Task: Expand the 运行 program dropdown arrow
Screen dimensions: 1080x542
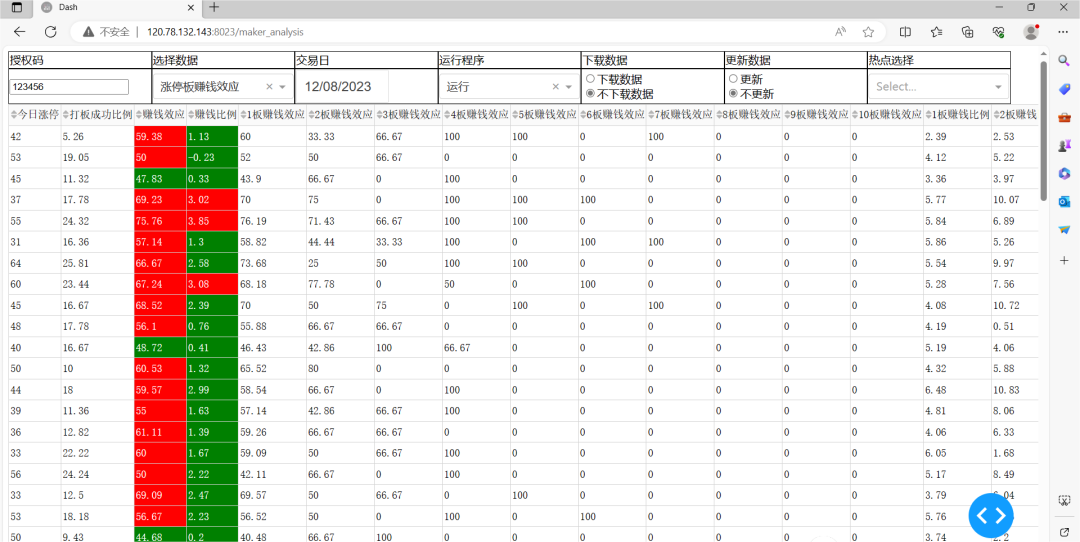Action: 568,87
